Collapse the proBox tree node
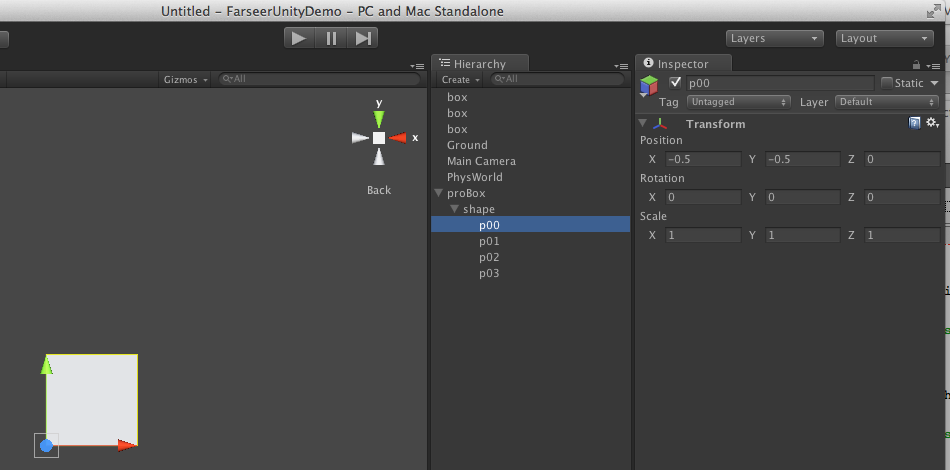The width and height of the screenshot is (950, 470). point(439,193)
